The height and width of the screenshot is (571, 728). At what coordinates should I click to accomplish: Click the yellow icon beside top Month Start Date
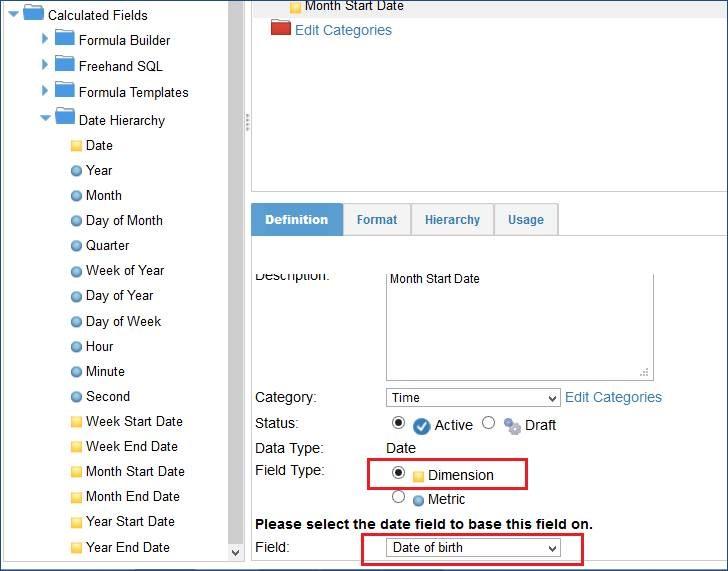tap(295, 7)
